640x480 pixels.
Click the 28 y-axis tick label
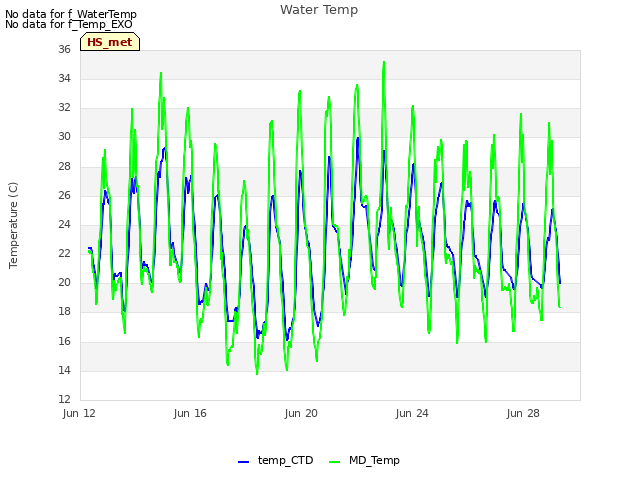point(64,166)
